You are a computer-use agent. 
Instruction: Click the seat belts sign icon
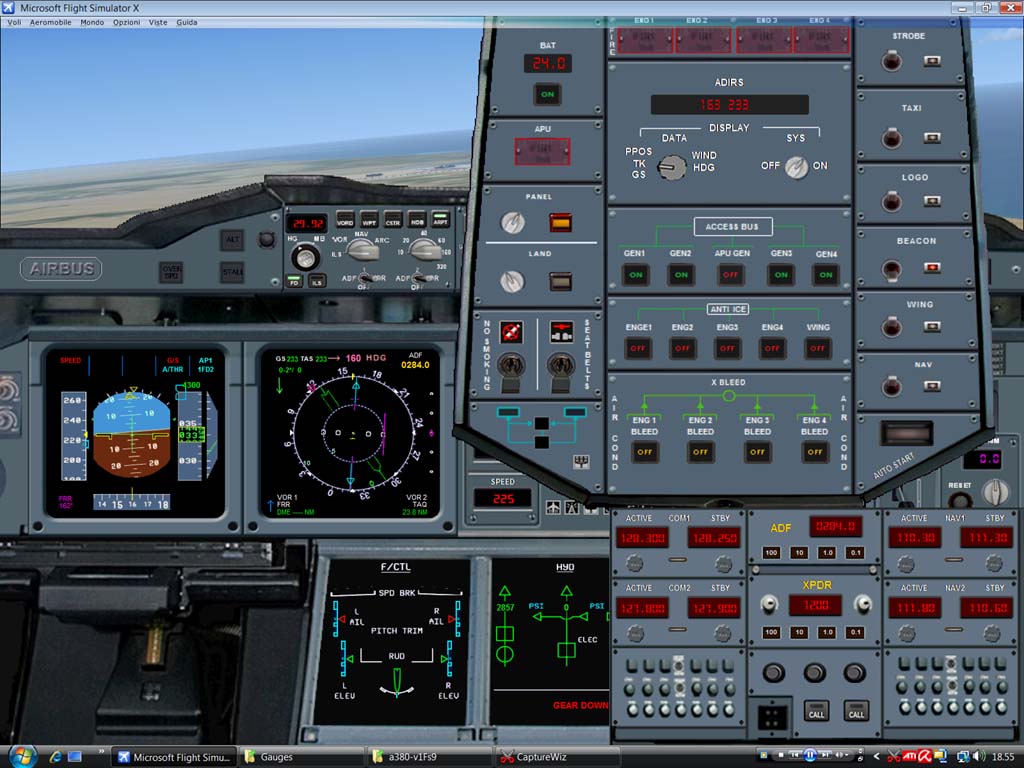[561, 332]
